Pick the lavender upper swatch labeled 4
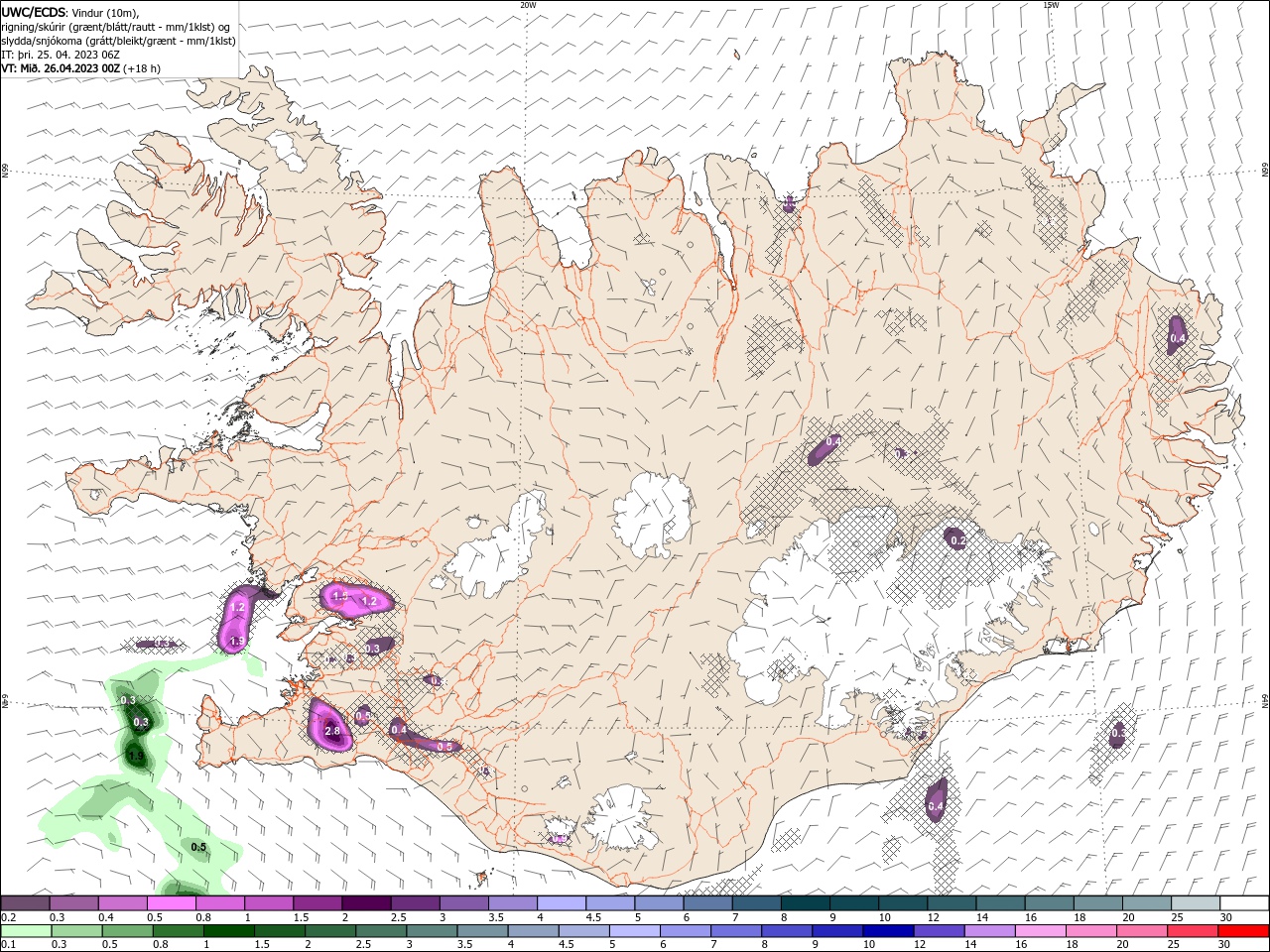The height and width of the screenshot is (952, 1270). pos(562,902)
